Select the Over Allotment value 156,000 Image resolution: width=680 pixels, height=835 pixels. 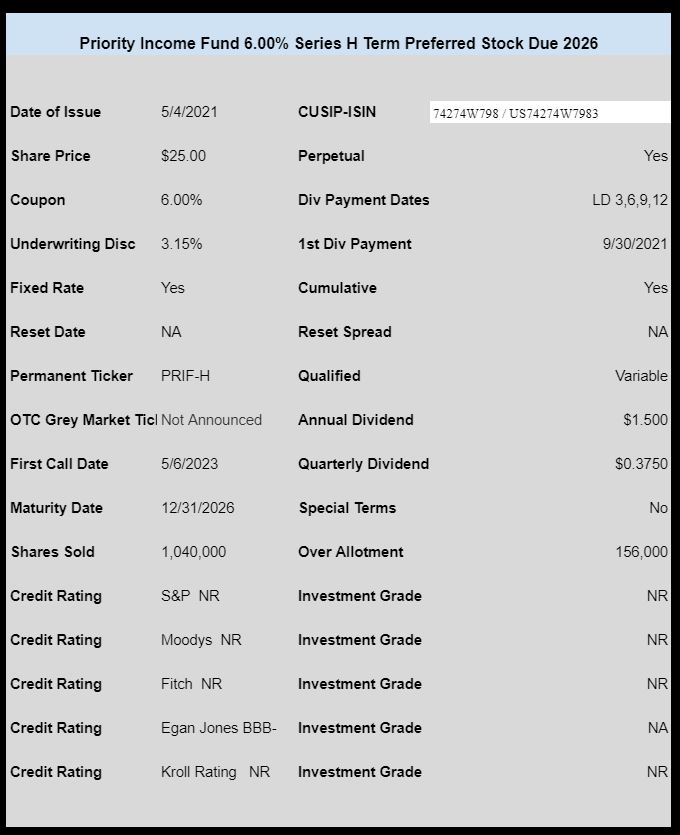click(x=642, y=552)
